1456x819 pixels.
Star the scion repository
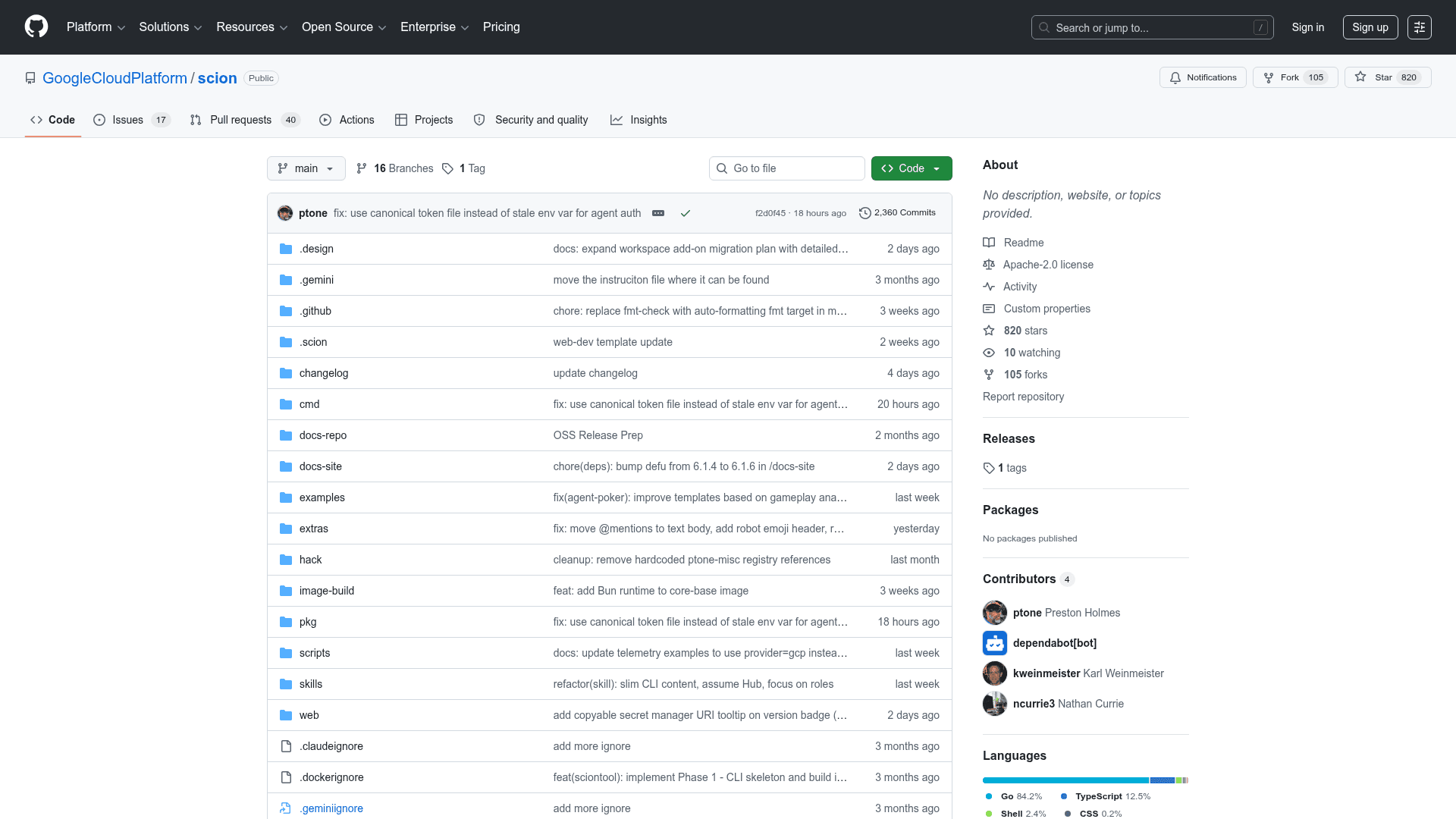coord(1387,77)
